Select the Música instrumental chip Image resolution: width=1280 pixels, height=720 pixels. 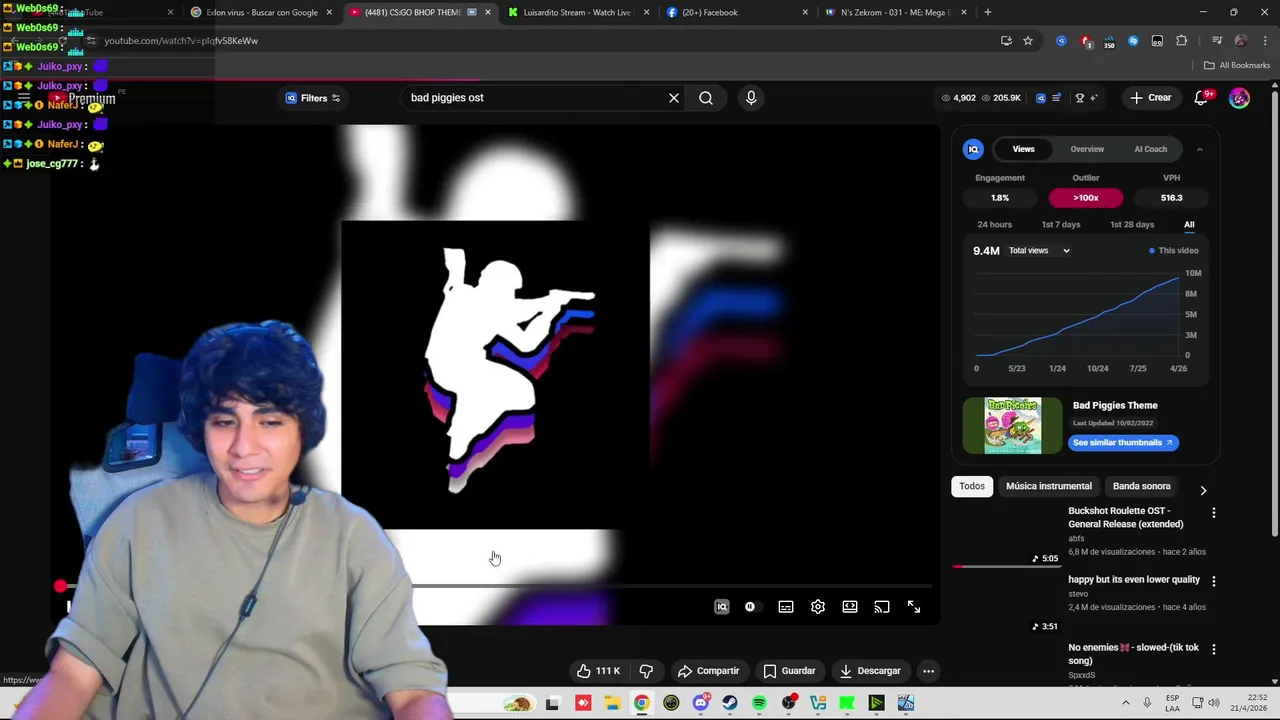(1048, 486)
